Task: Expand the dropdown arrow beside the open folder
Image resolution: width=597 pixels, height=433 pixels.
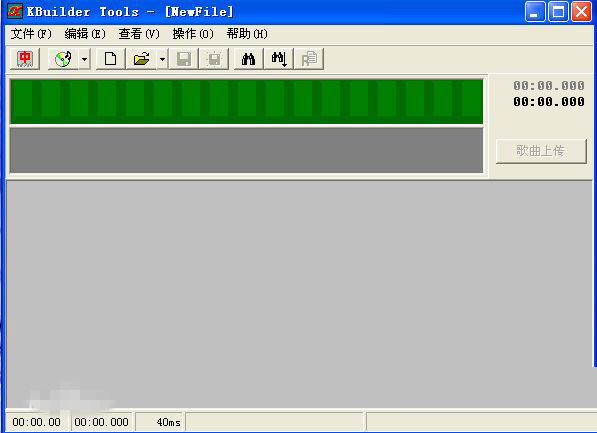Action: tap(162, 59)
